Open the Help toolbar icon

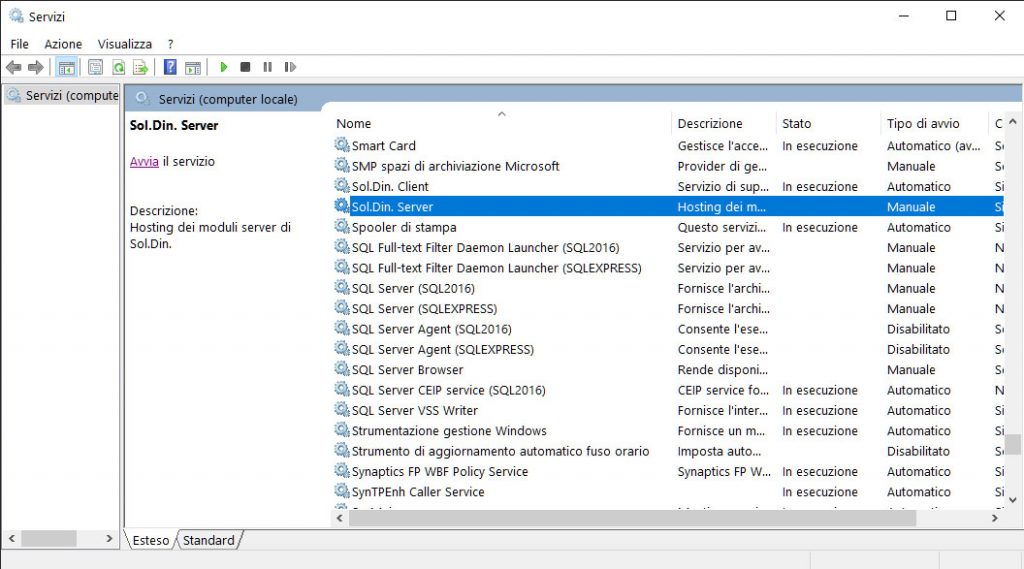coord(170,67)
